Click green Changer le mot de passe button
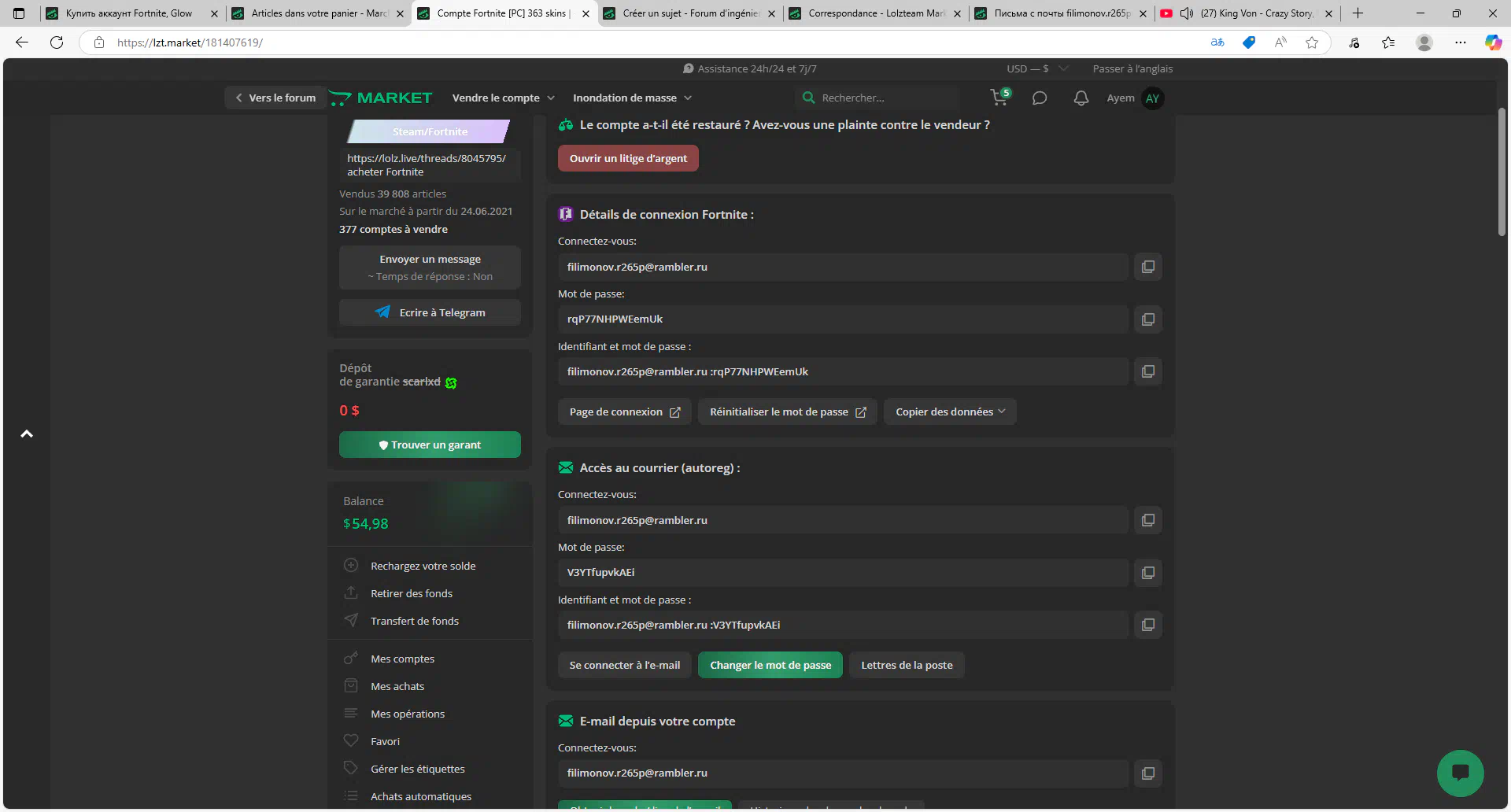This screenshot has height=812, width=1511. click(770, 665)
